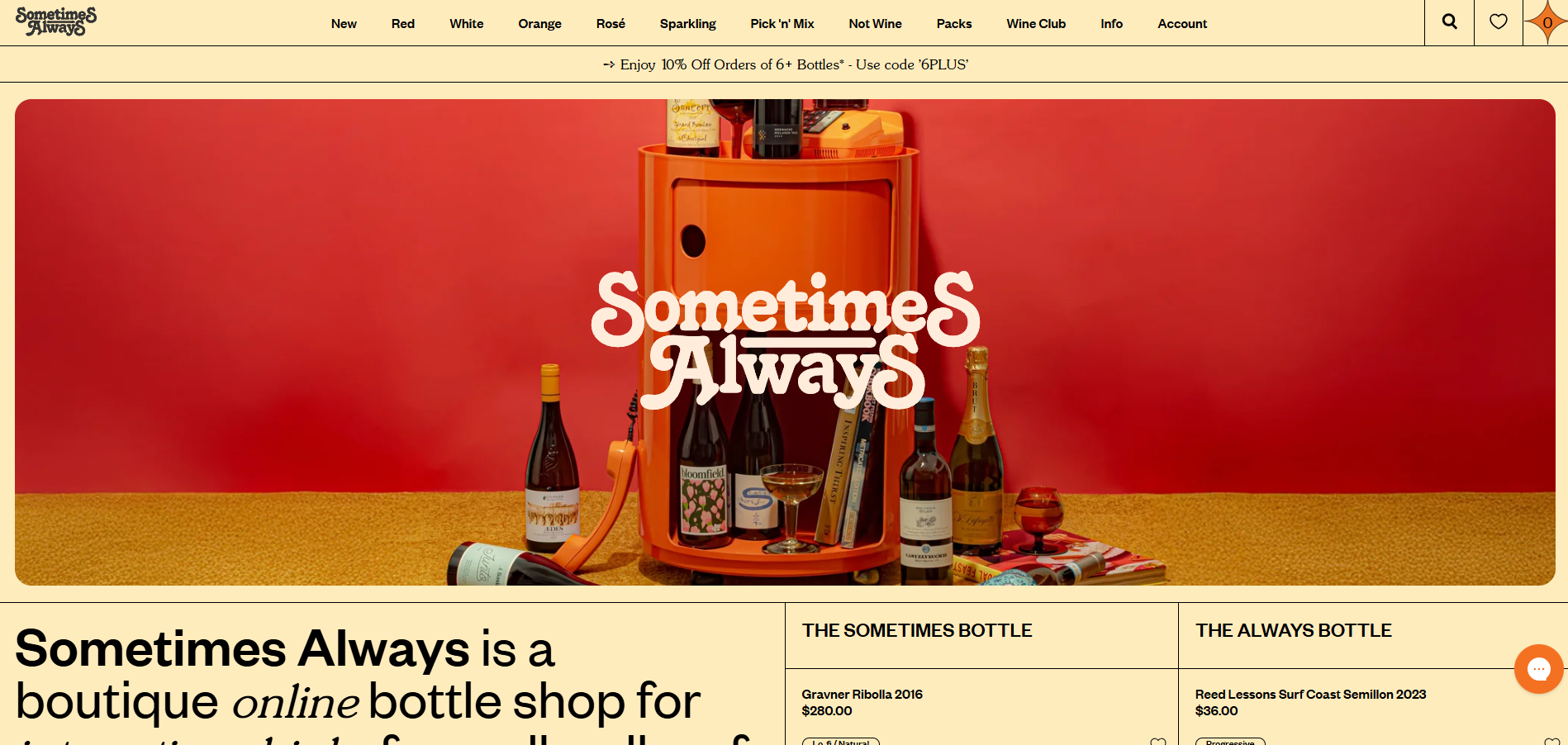Expand the Pick 'n' Mix menu

[782, 24]
